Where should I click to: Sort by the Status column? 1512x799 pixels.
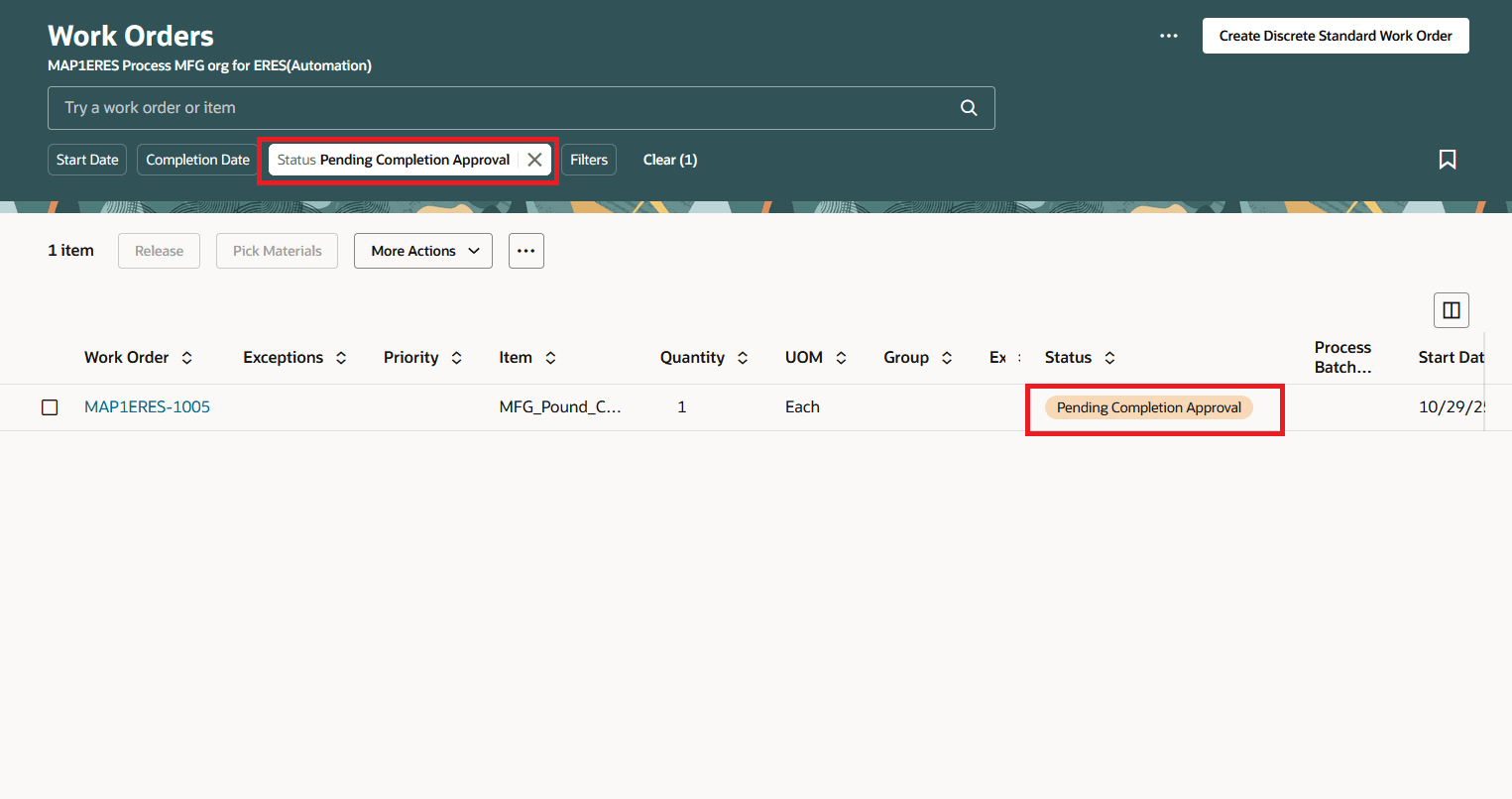[x=1109, y=358]
